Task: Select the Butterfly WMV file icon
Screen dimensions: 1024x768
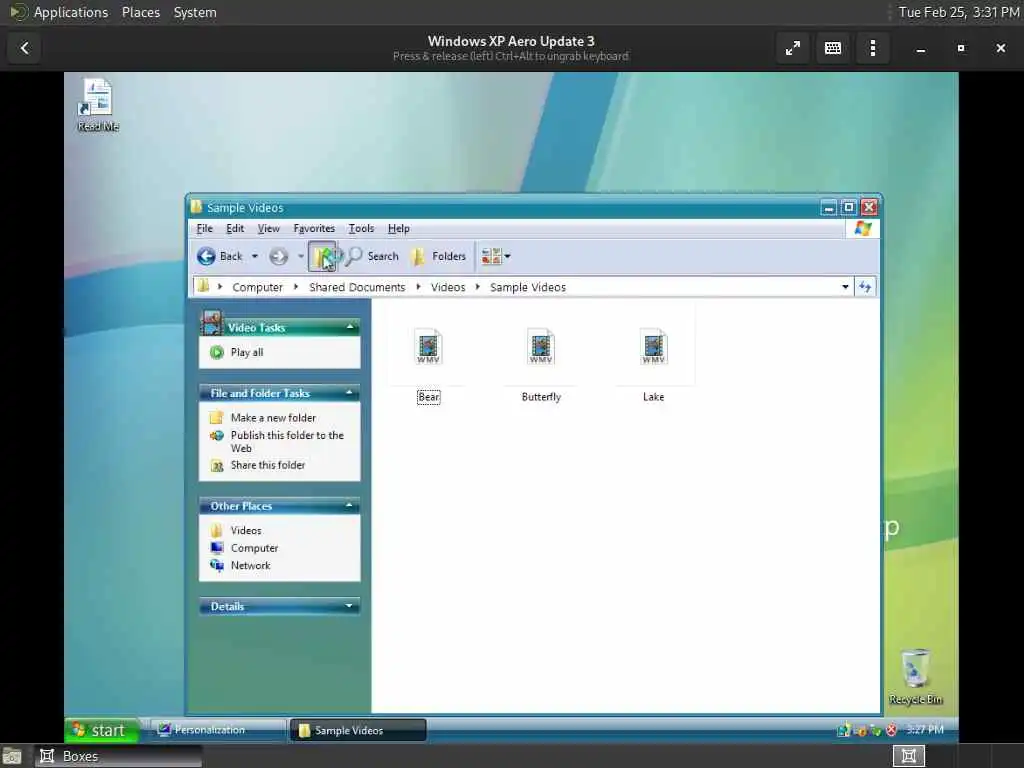Action: (x=541, y=347)
